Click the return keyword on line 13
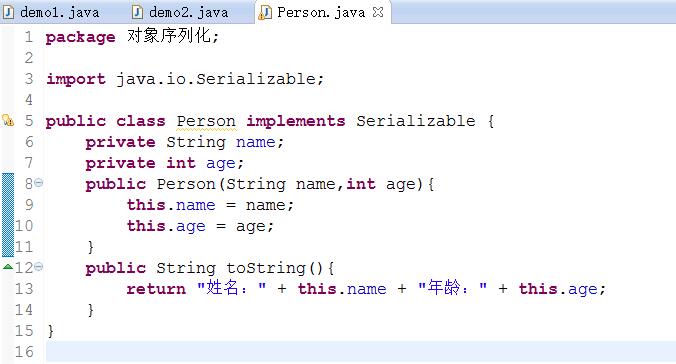Screen dimensions: 676x364 pyautogui.click(x=156, y=289)
